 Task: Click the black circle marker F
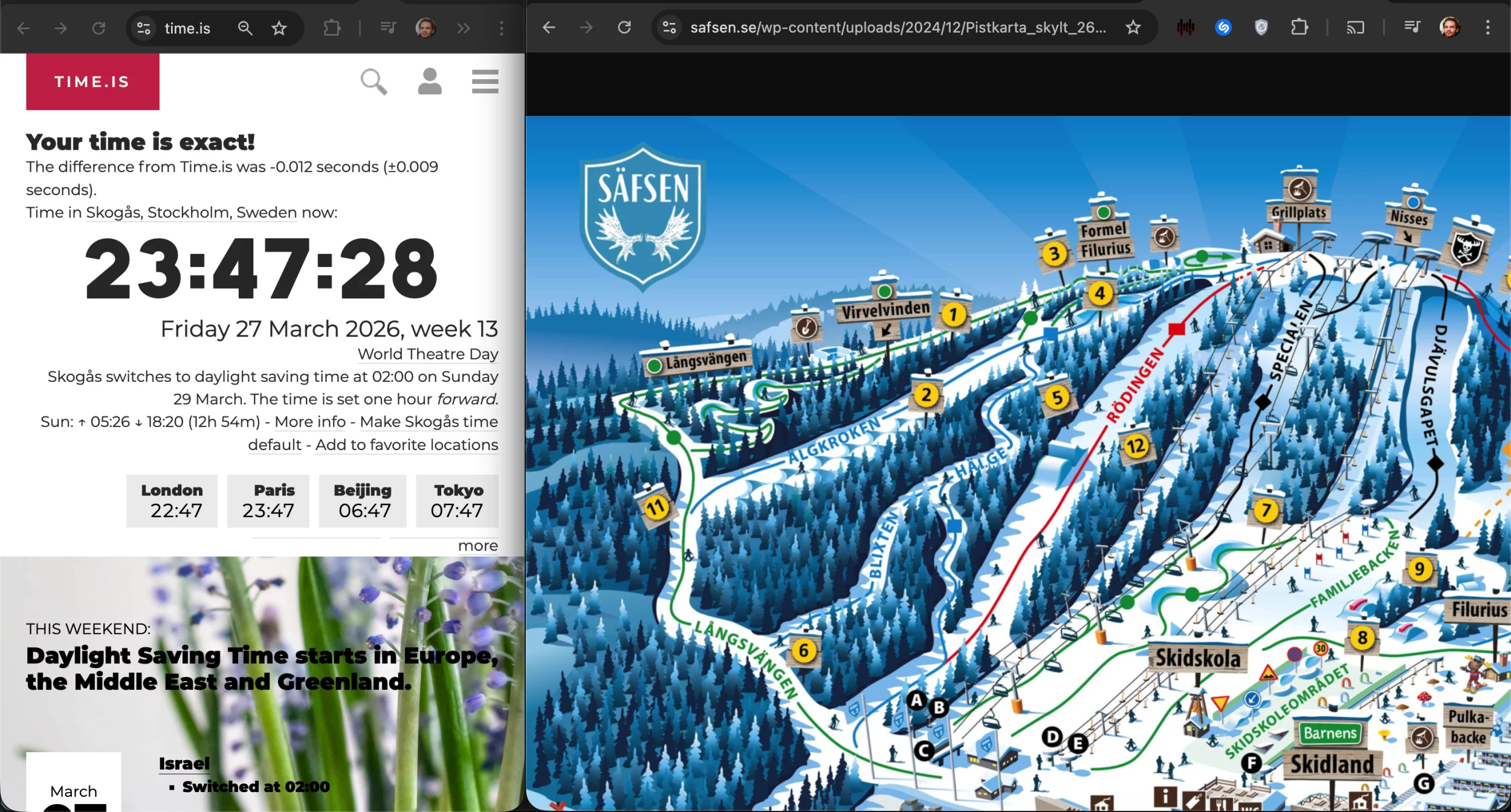click(1251, 763)
